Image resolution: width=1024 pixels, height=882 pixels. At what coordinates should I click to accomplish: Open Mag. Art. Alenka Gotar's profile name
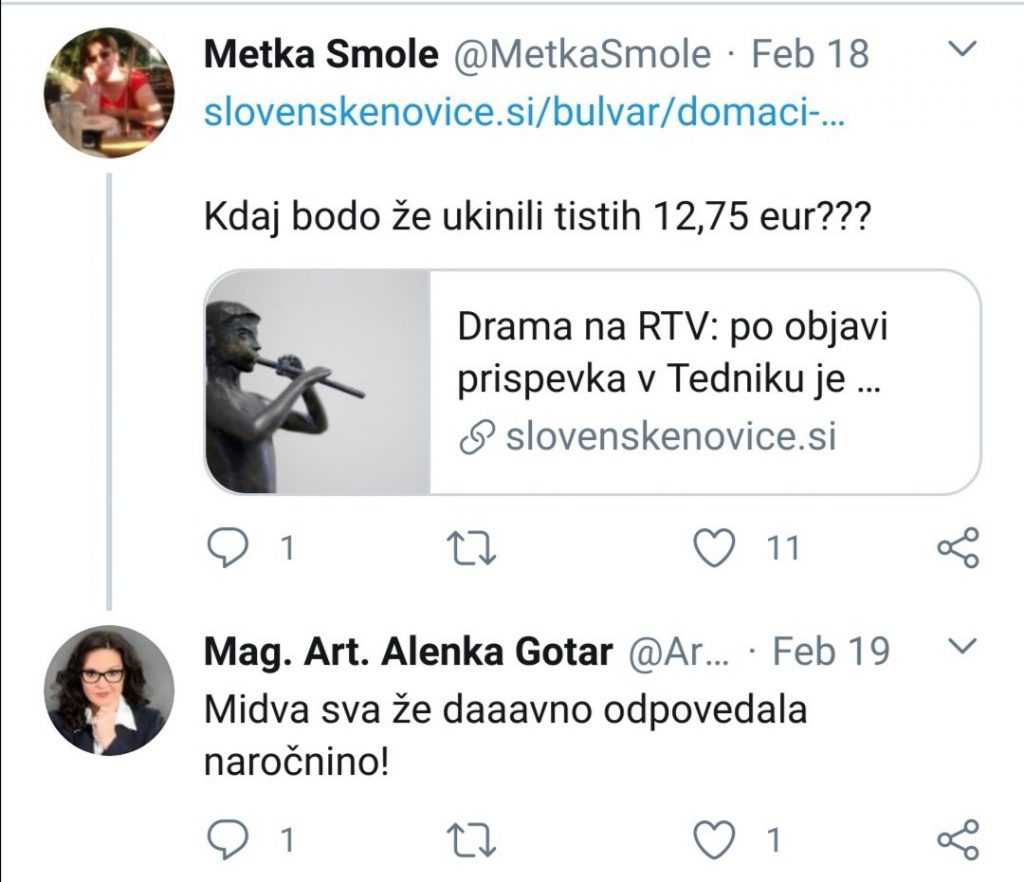coord(407,652)
